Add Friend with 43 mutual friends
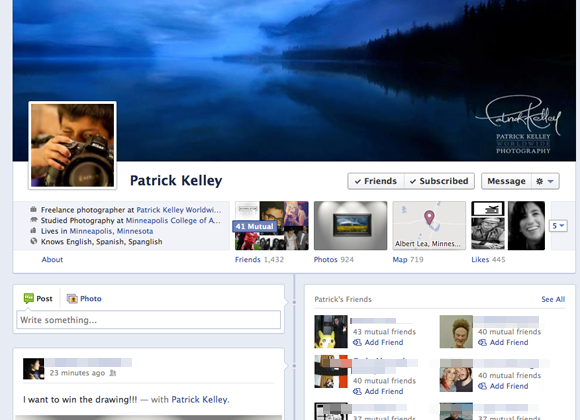This screenshot has height=420, width=580. [x=378, y=342]
